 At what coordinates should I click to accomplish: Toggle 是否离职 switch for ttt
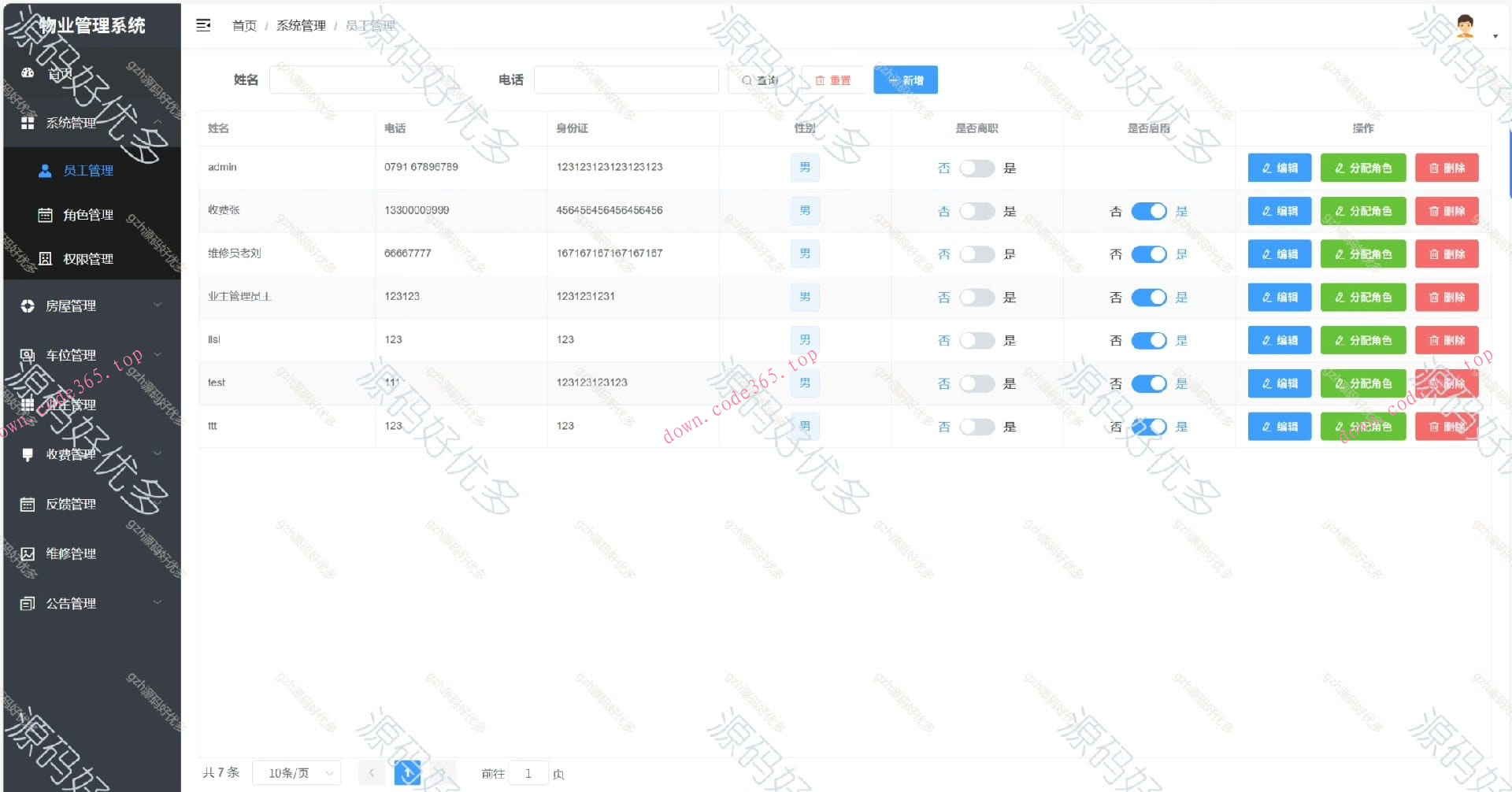976,427
